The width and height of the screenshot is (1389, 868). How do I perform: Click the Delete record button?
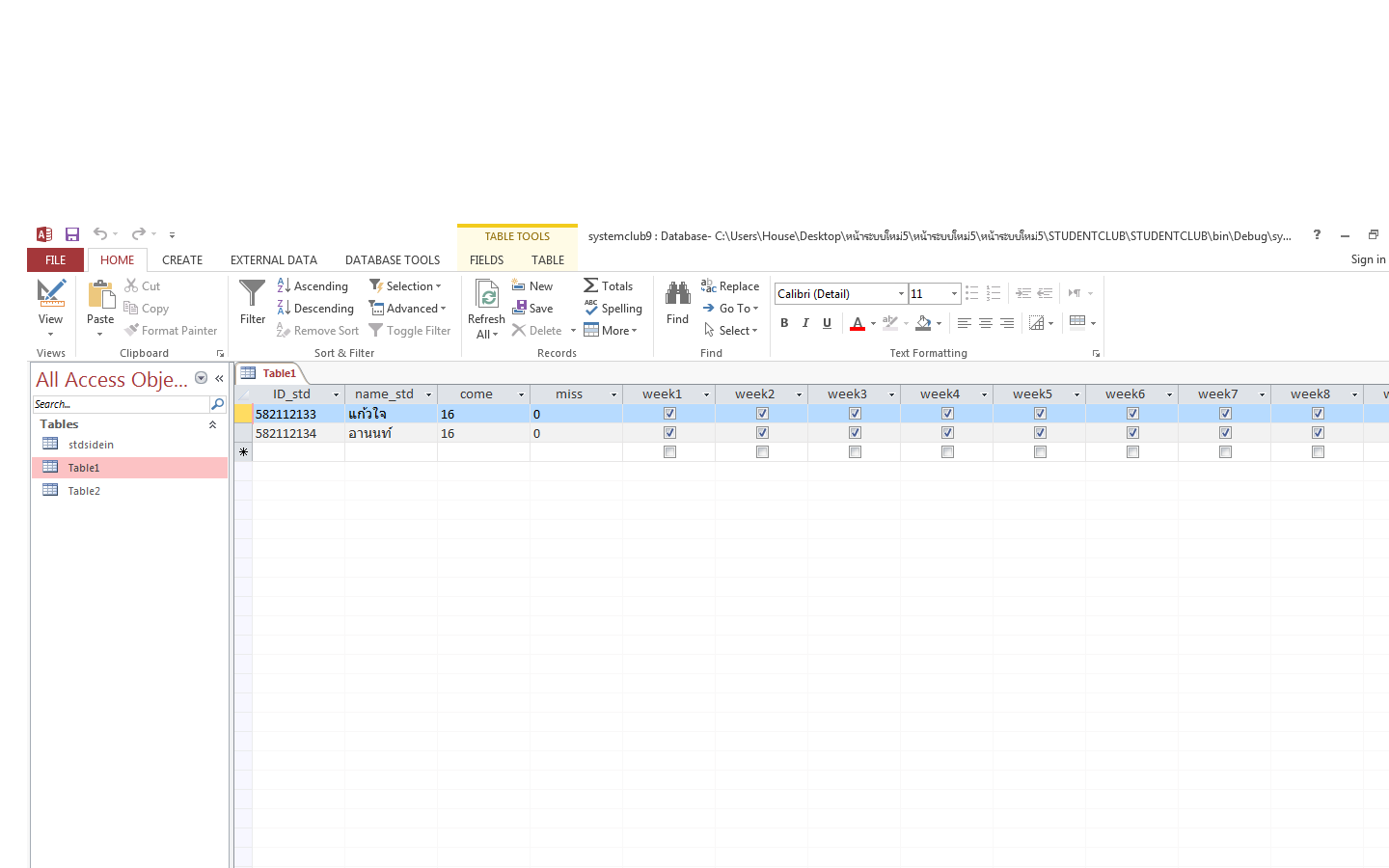click(x=537, y=331)
